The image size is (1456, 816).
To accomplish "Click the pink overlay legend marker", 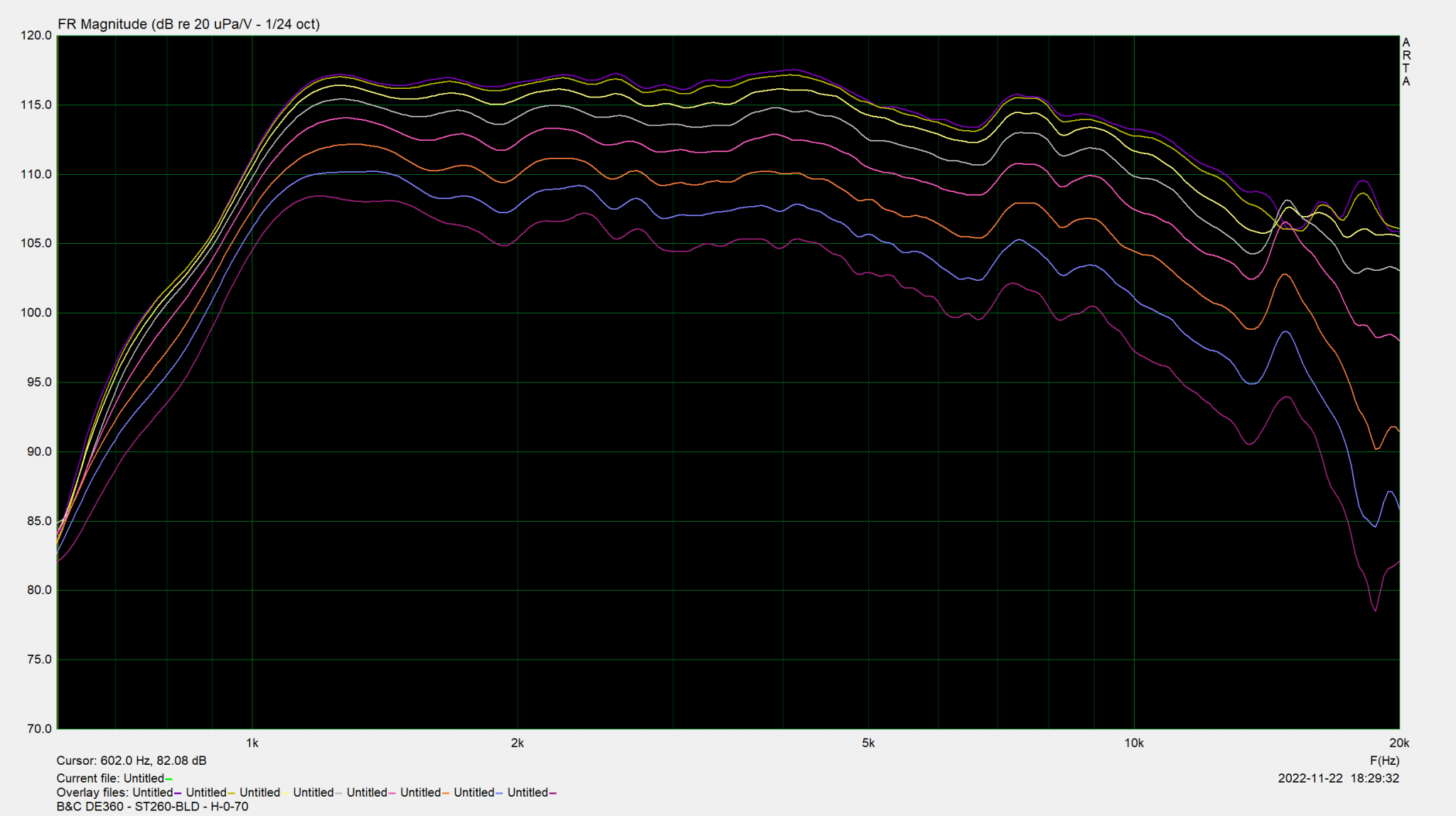I will [392, 793].
